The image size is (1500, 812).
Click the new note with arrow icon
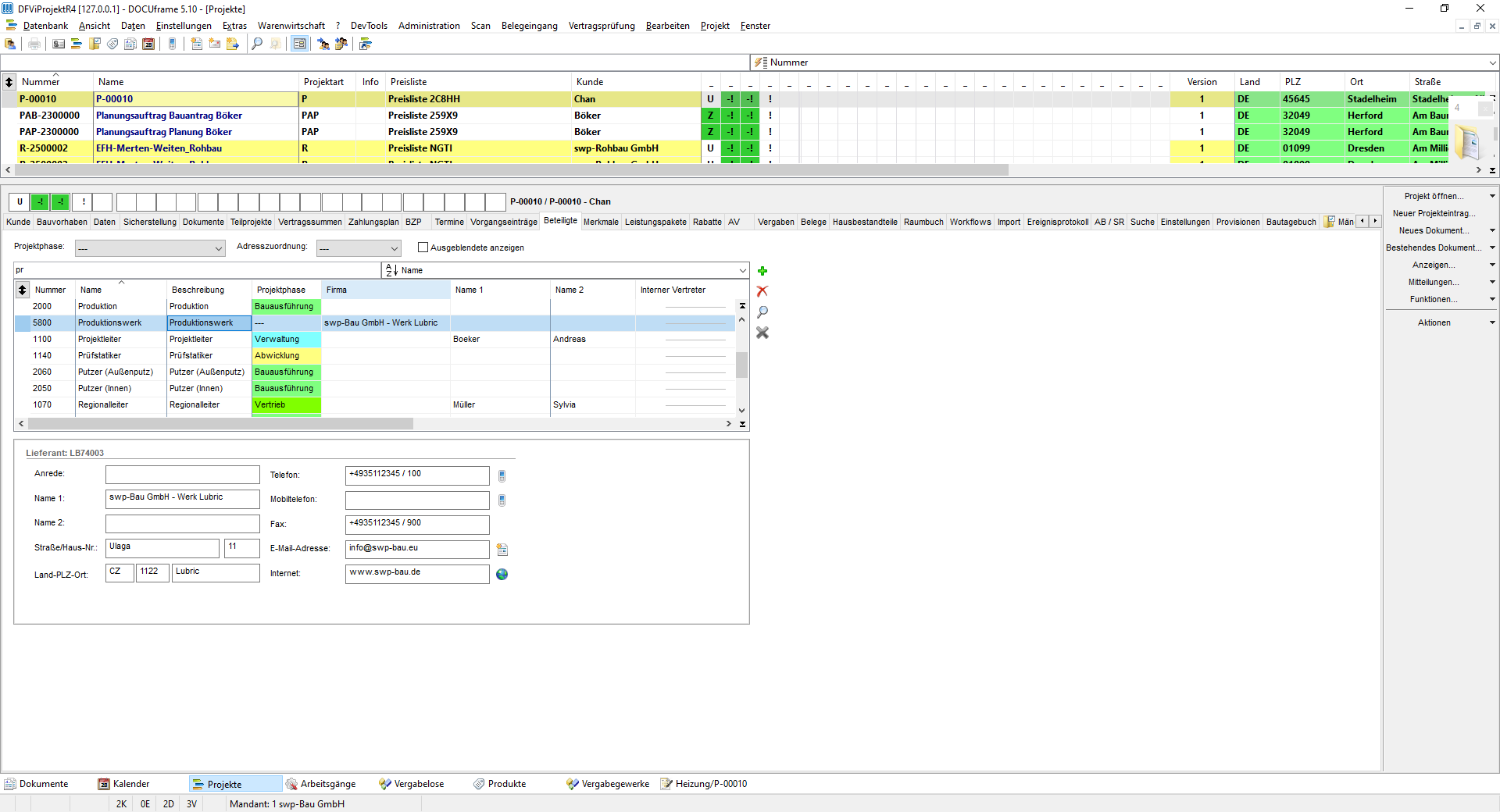pyautogui.click(x=233, y=44)
